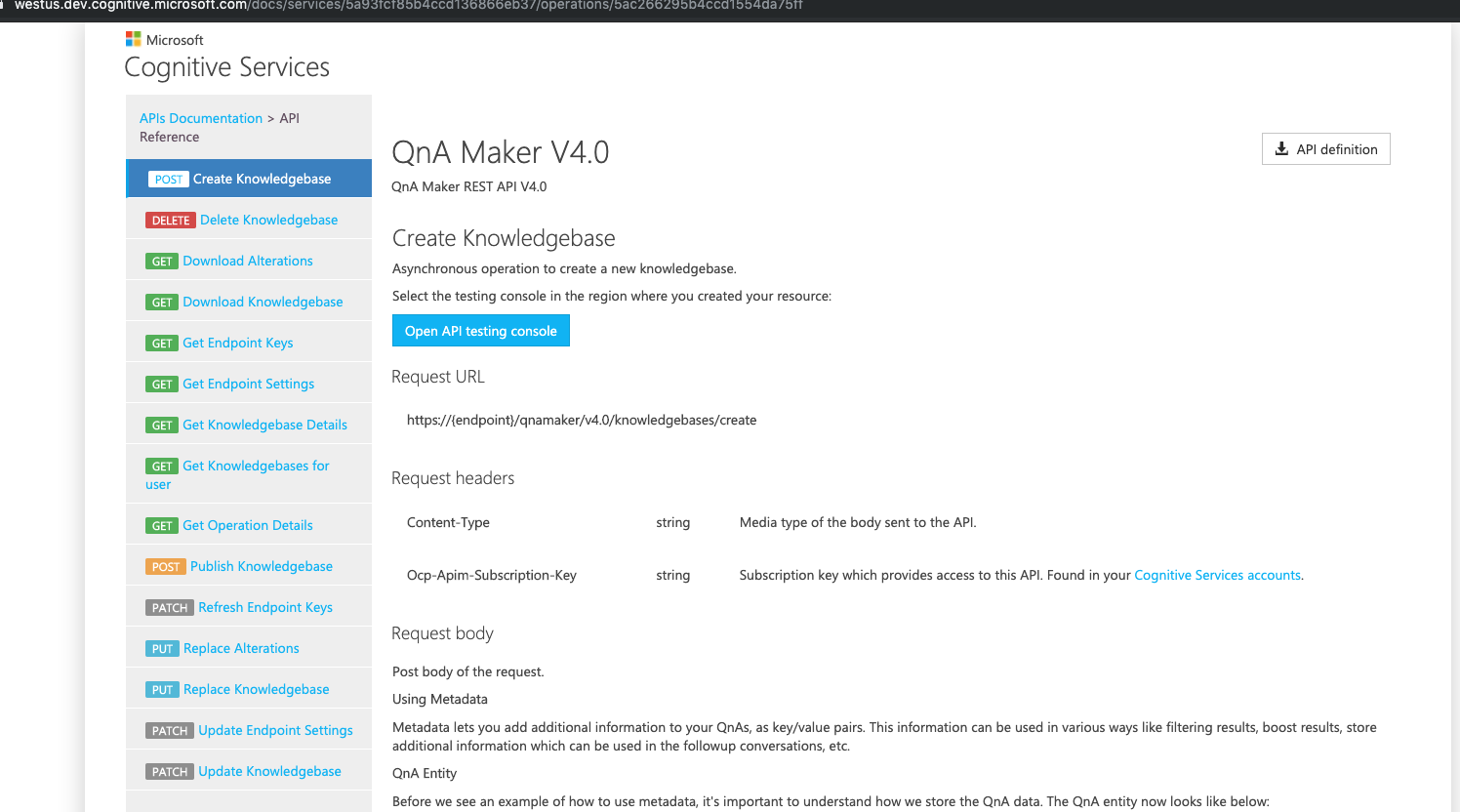Image resolution: width=1460 pixels, height=812 pixels.
Task: Click the GET badge beside Get Endpoint Keys
Action: 162,344
